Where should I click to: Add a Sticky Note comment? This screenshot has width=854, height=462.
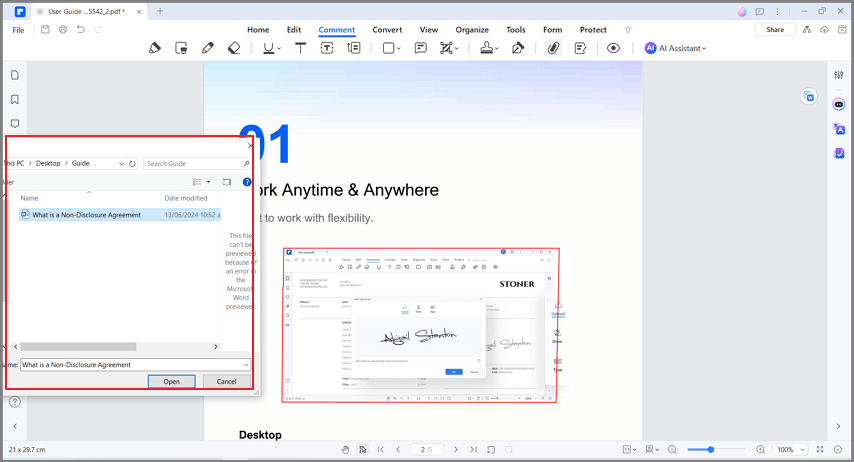pos(420,48)
